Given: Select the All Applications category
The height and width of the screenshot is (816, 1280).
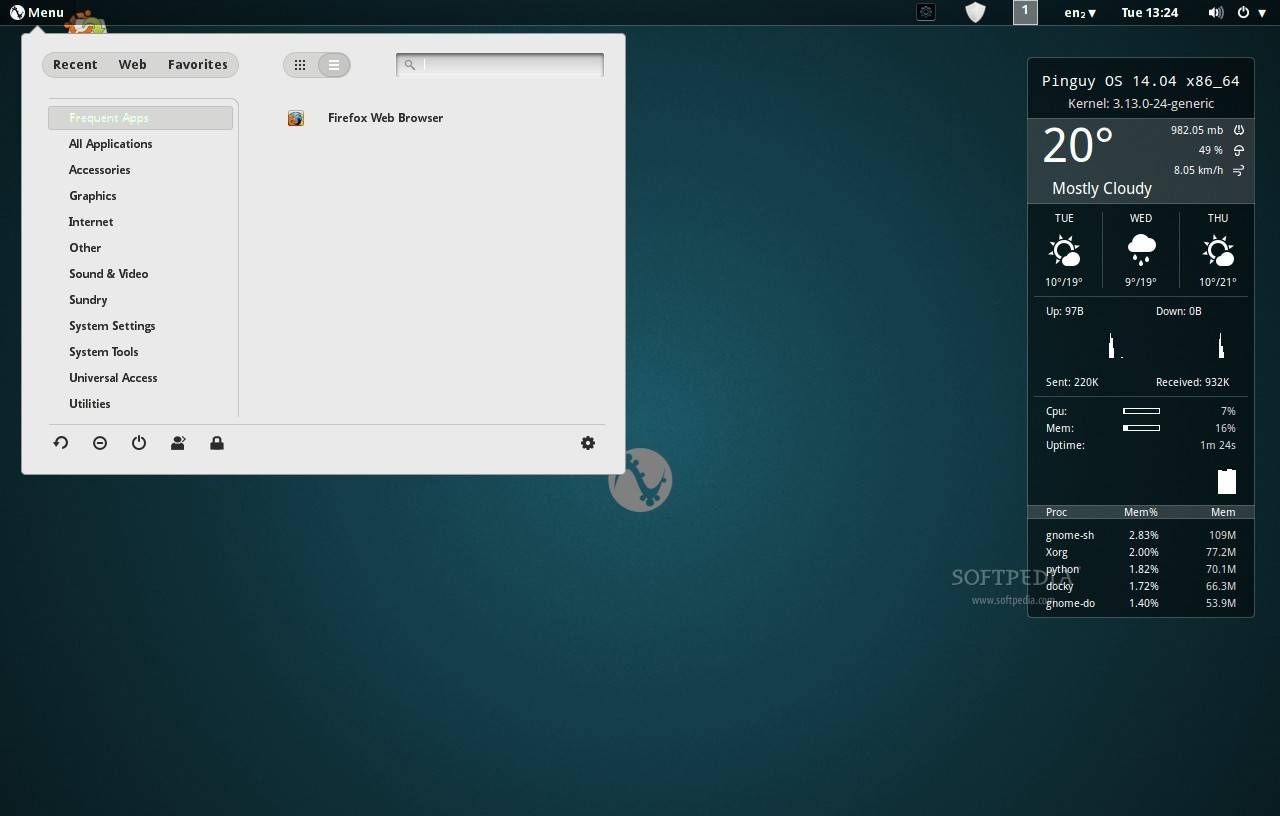Looking at the screenshot, I should coord(110,144).
